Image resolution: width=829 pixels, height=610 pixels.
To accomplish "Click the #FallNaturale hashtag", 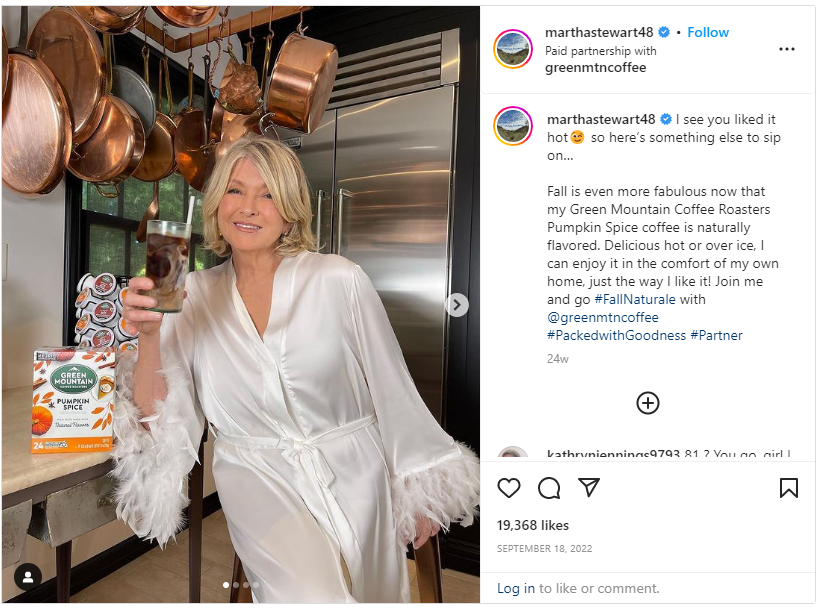I will coord(633,299).
